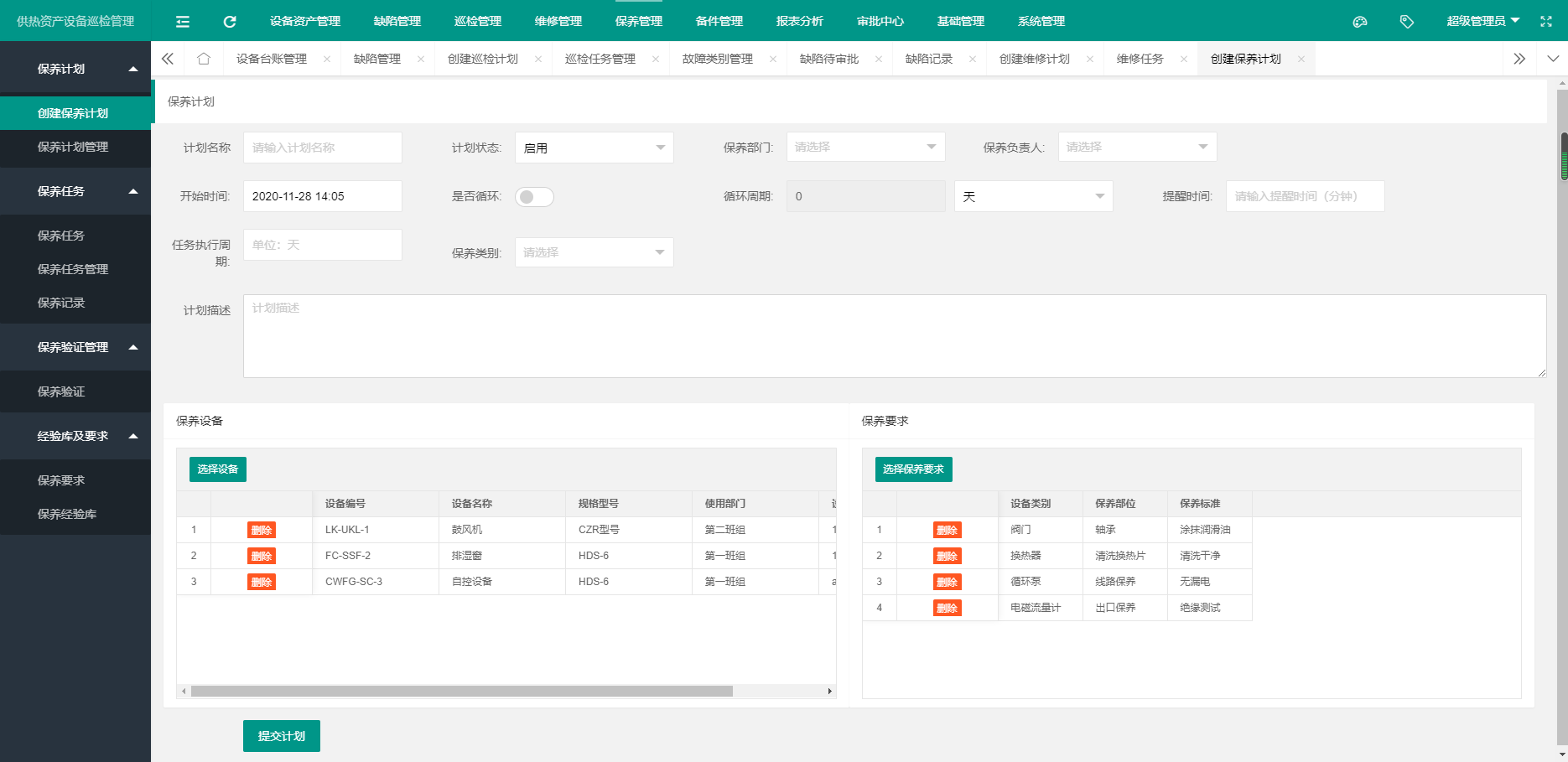Screen dimensions: 1568x762
Task: Delete requirement row 循环泵
Action: (948, 582)
